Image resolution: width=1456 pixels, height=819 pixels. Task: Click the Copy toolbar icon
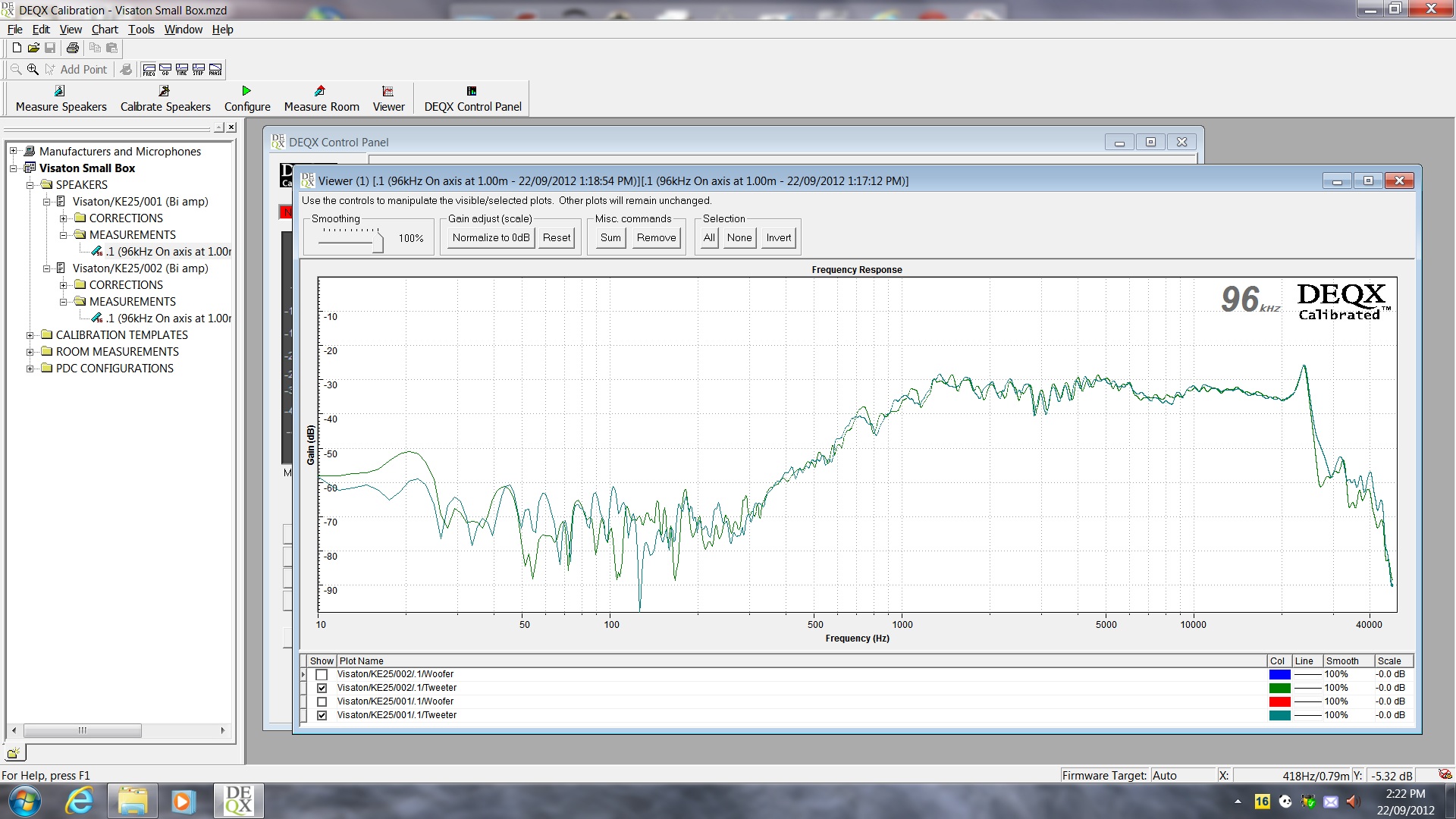pyautogui.click(x=95, y=48)
